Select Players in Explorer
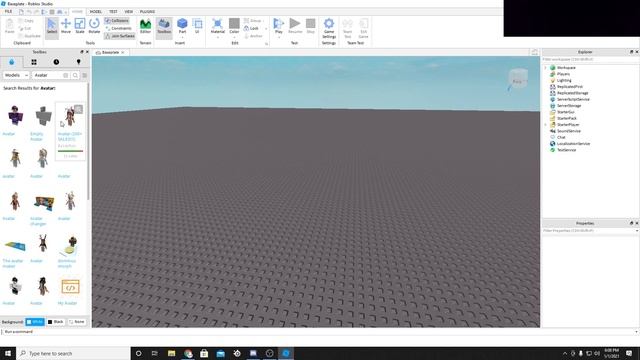Screen dimensions: 640x360 tap(563, 74)
